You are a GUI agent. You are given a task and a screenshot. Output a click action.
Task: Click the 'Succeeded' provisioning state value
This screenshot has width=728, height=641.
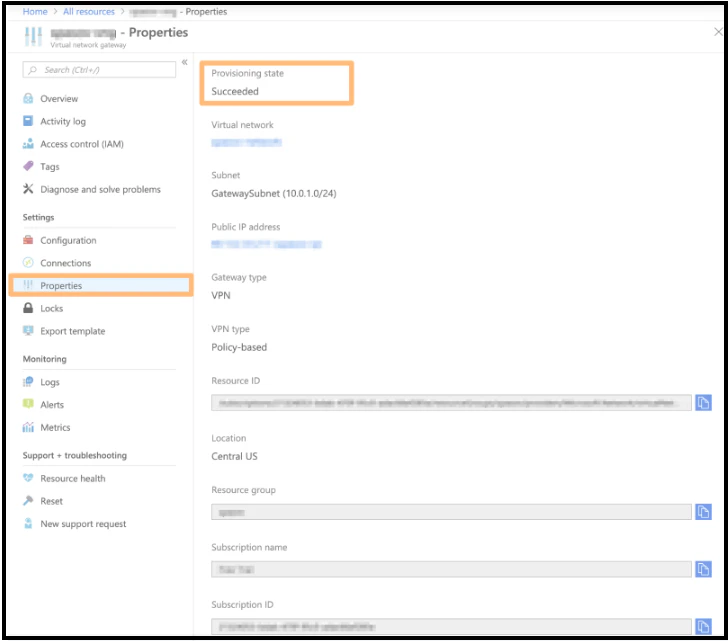235,91
